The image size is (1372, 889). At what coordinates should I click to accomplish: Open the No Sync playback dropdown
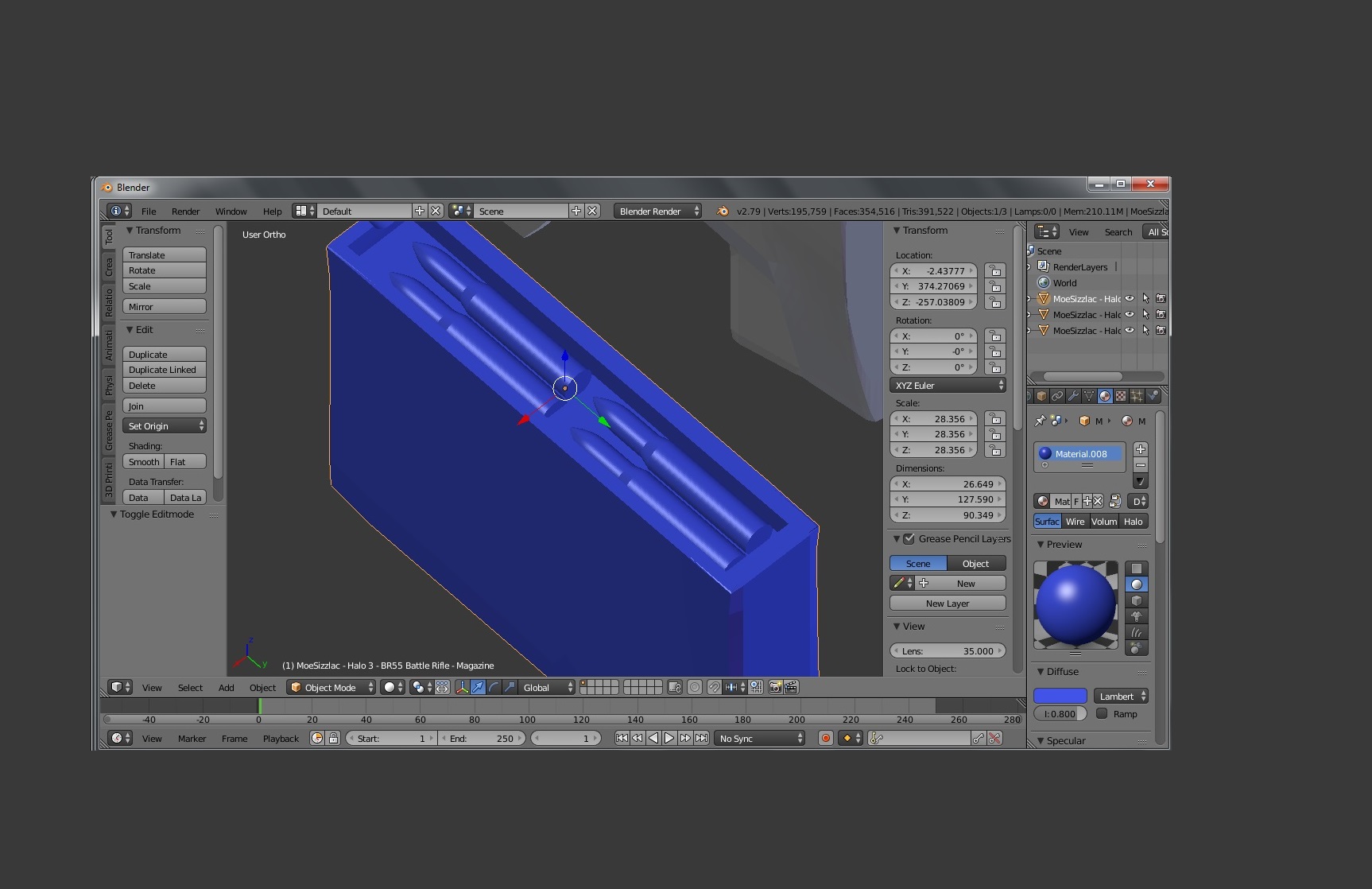(x=760, y=738)
